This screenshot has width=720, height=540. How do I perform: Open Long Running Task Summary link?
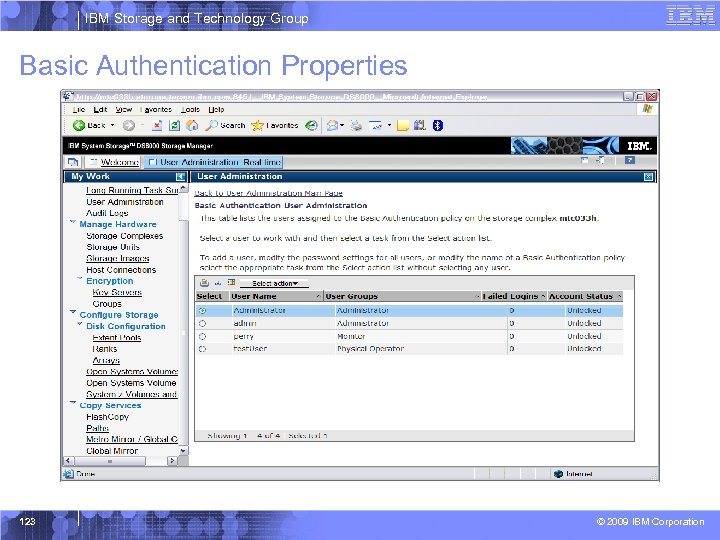pyautogui.click(x=132, y=190)
